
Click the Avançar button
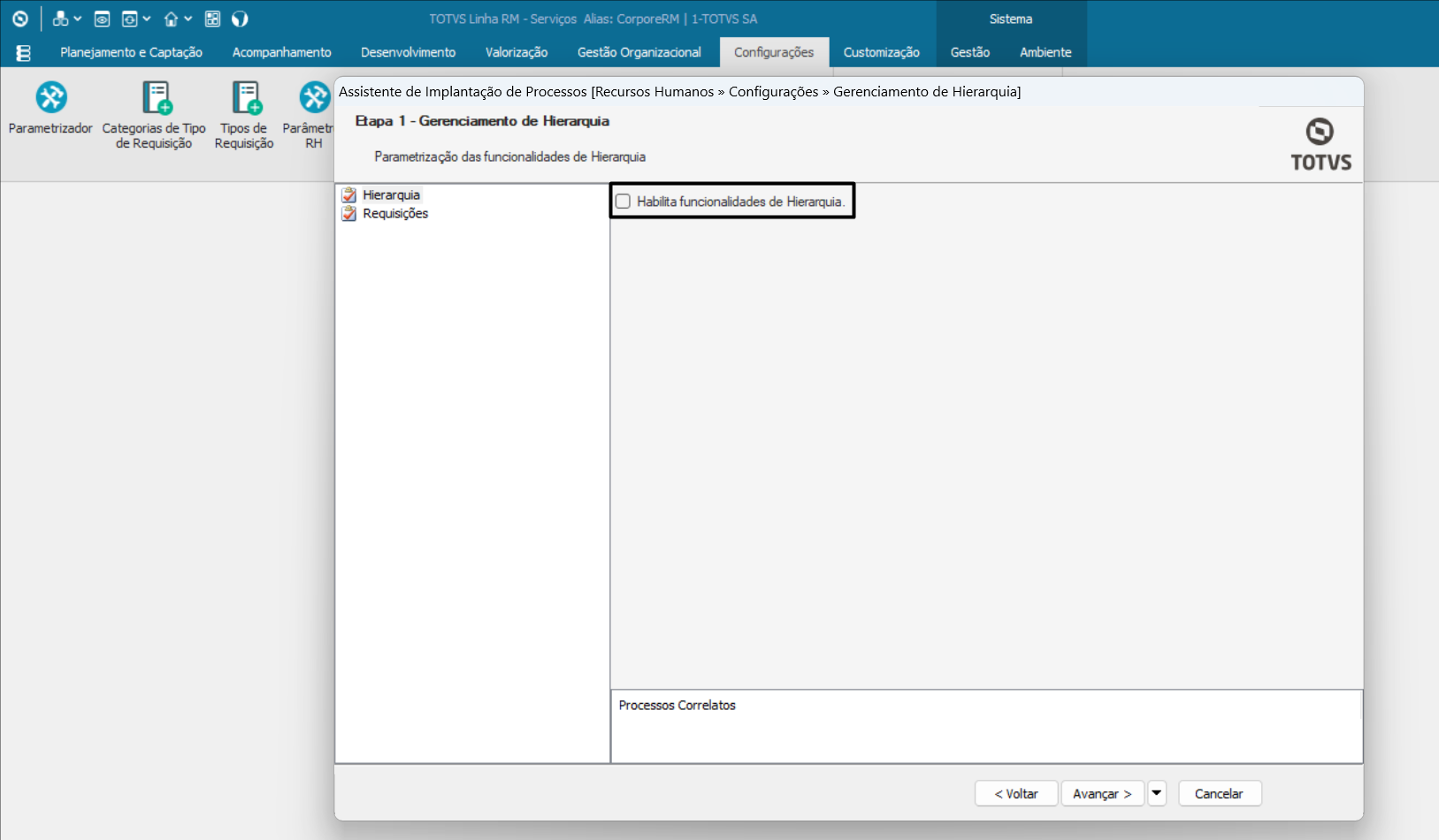(1102, 793)
